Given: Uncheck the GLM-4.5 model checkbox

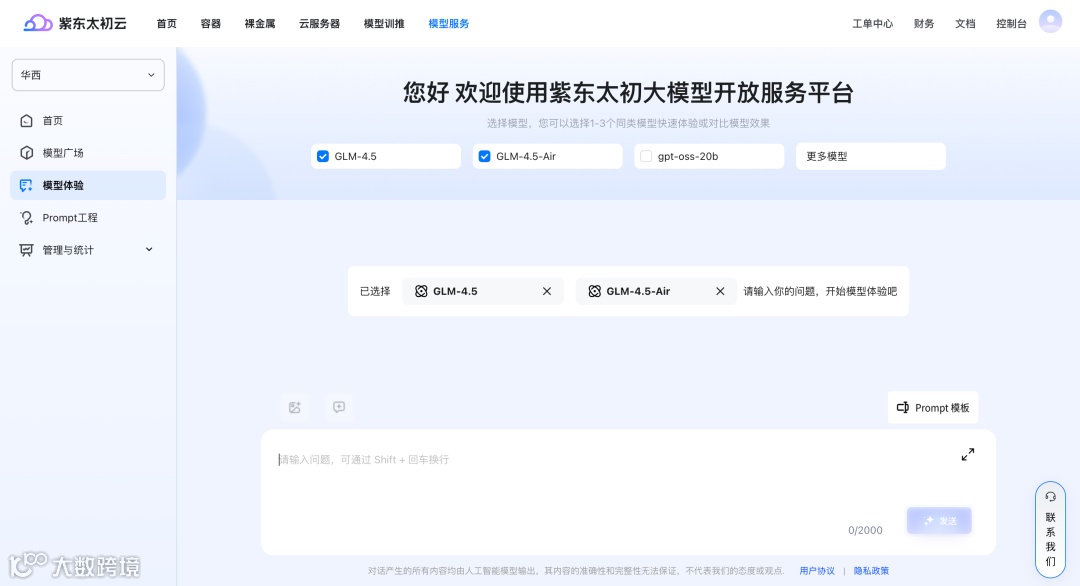Looking at the screenshot, I should pos(322,156).
